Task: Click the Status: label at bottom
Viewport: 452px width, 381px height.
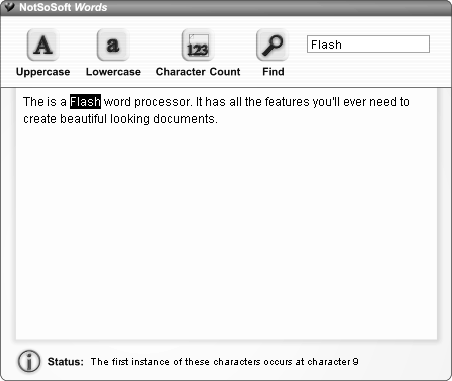Action: click(x=66, y=362)
